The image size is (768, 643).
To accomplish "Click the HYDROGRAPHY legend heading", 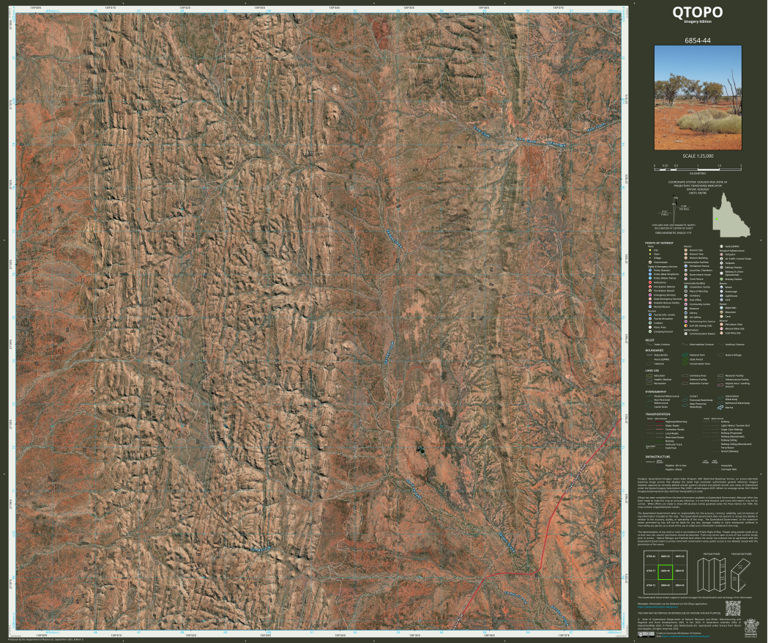I will click(655, 392).
